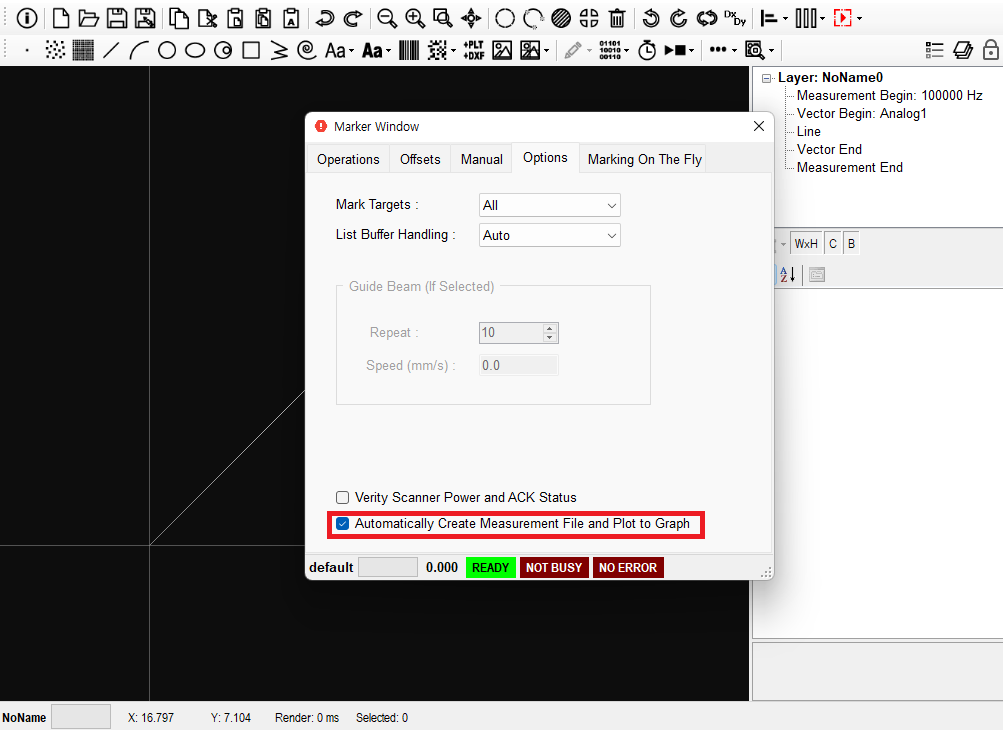Viewport: 1003px width, 730px height.
Task: Click the property pages button beside A-Z sort
Action: 817,275
